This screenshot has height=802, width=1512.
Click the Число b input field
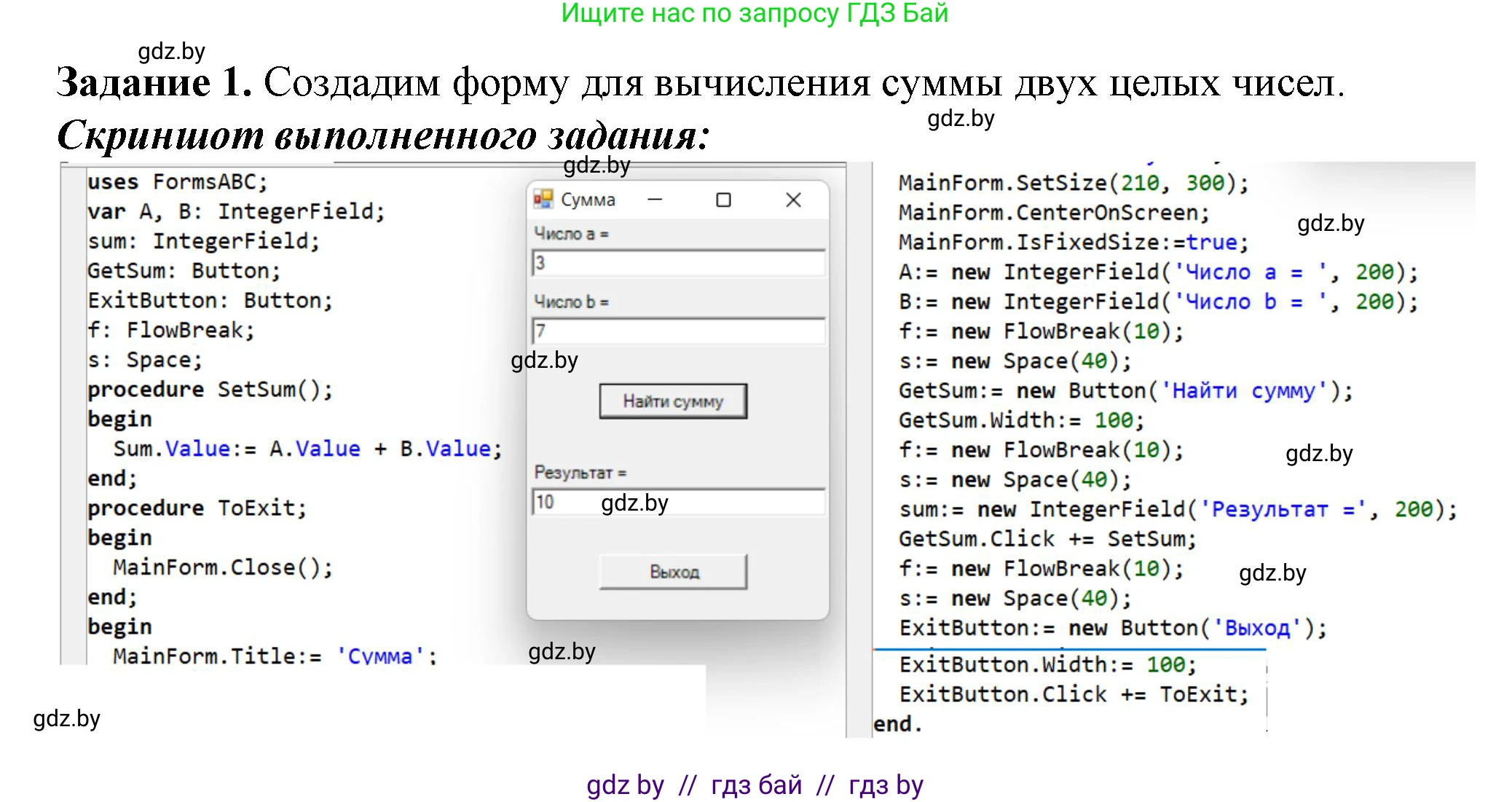(677, 331)
